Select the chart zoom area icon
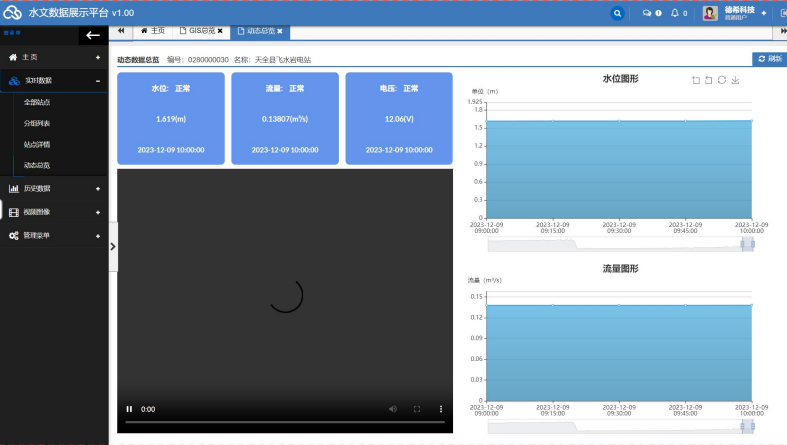787x445 pixels. coord(696,80)
